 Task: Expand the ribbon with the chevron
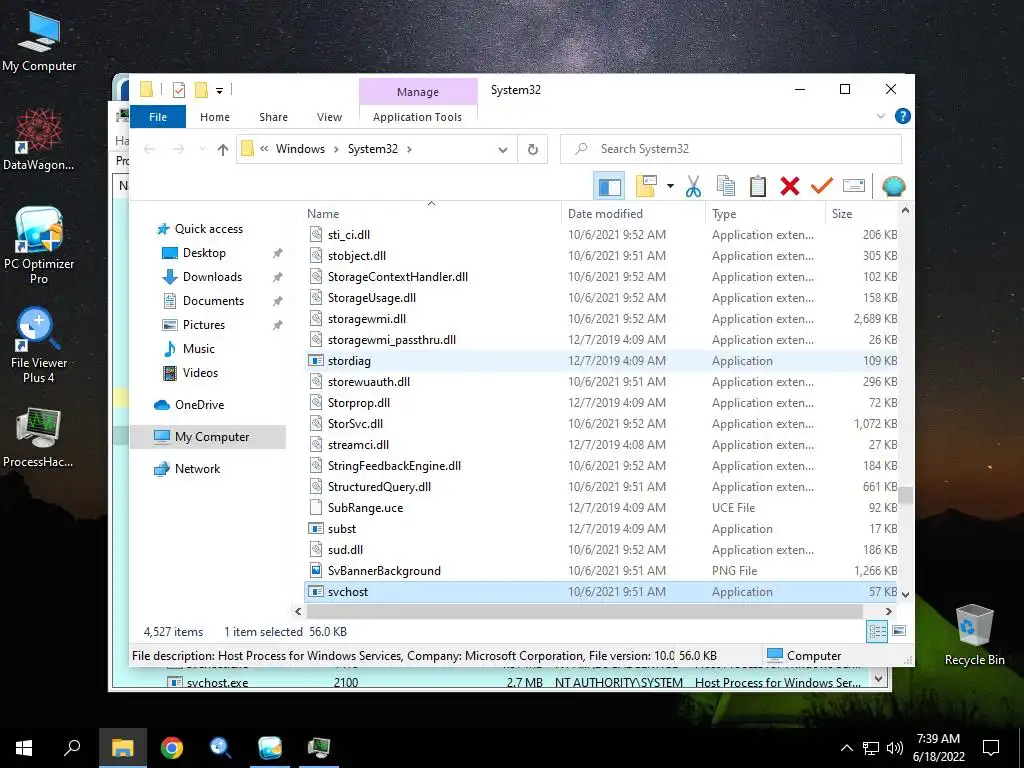(x=880, y=116)
